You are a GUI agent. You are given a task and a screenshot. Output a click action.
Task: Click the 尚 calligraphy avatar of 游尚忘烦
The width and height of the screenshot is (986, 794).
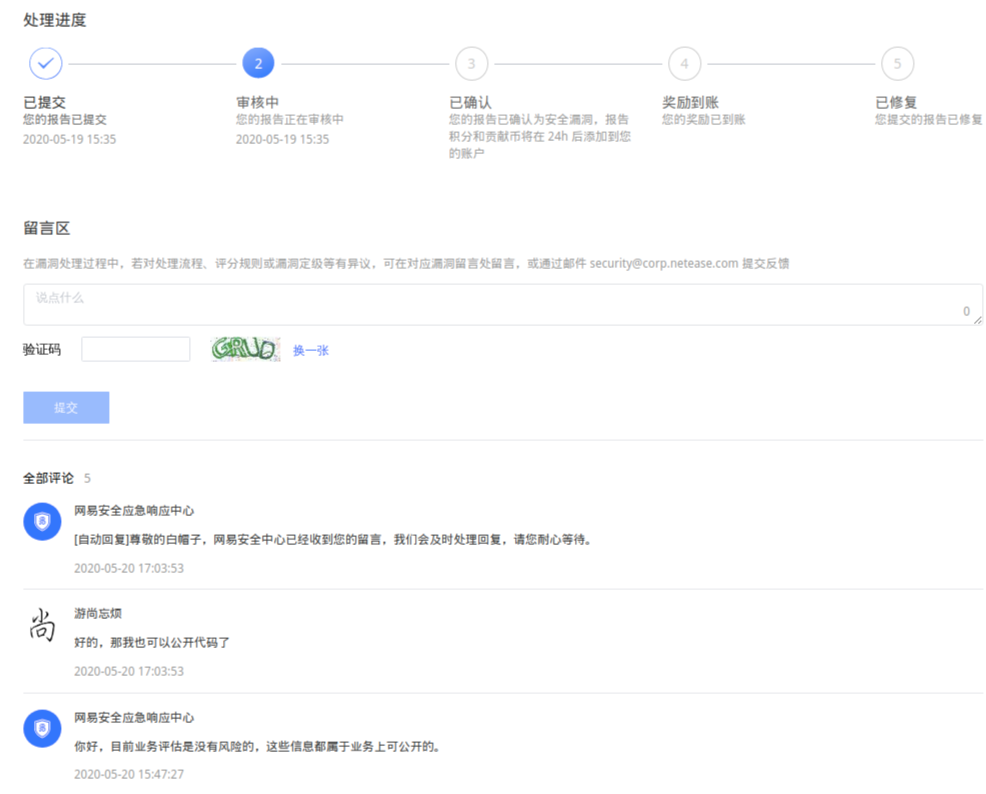[41, 625]
